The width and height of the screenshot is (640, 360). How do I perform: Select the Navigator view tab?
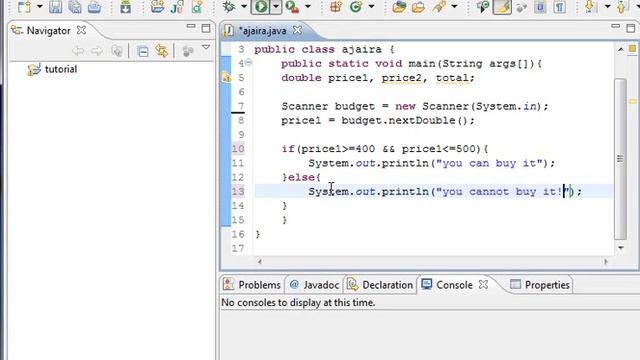pyautogui.click(x=48, y=31)
